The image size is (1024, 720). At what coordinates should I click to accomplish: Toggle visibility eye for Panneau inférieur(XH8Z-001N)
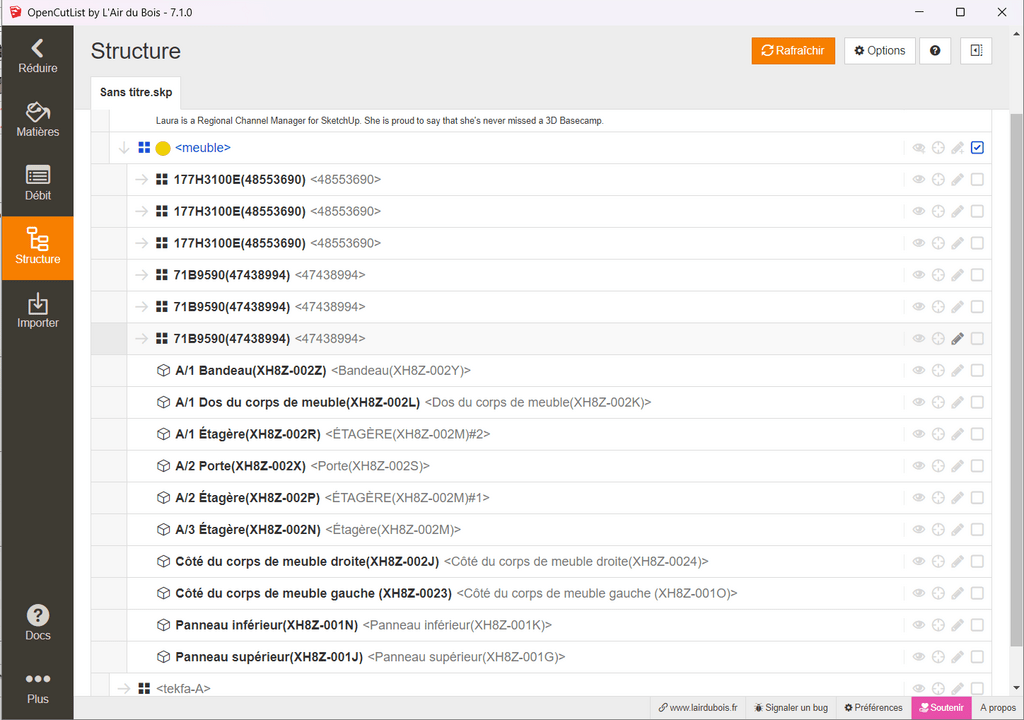coord(918,625)
